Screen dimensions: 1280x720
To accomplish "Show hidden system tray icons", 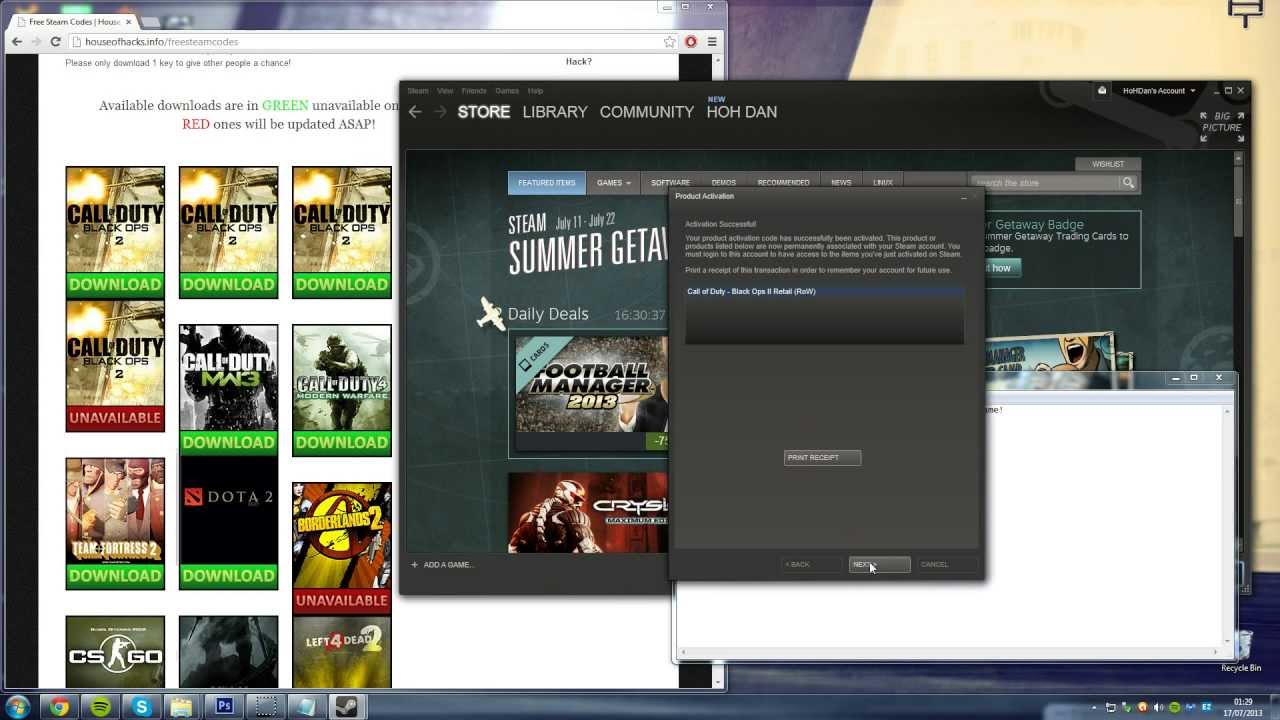I will tap(1096, 708).
